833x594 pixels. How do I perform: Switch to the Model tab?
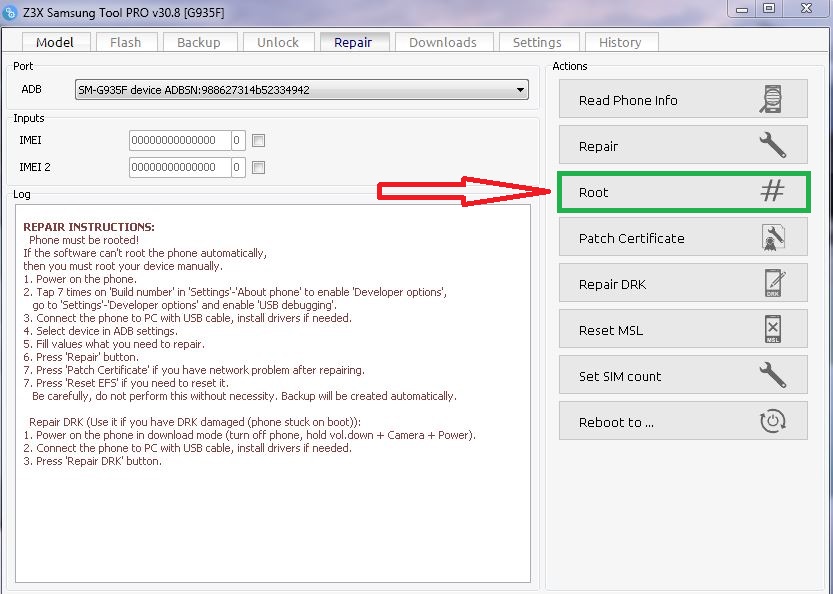tap(55, 43)
